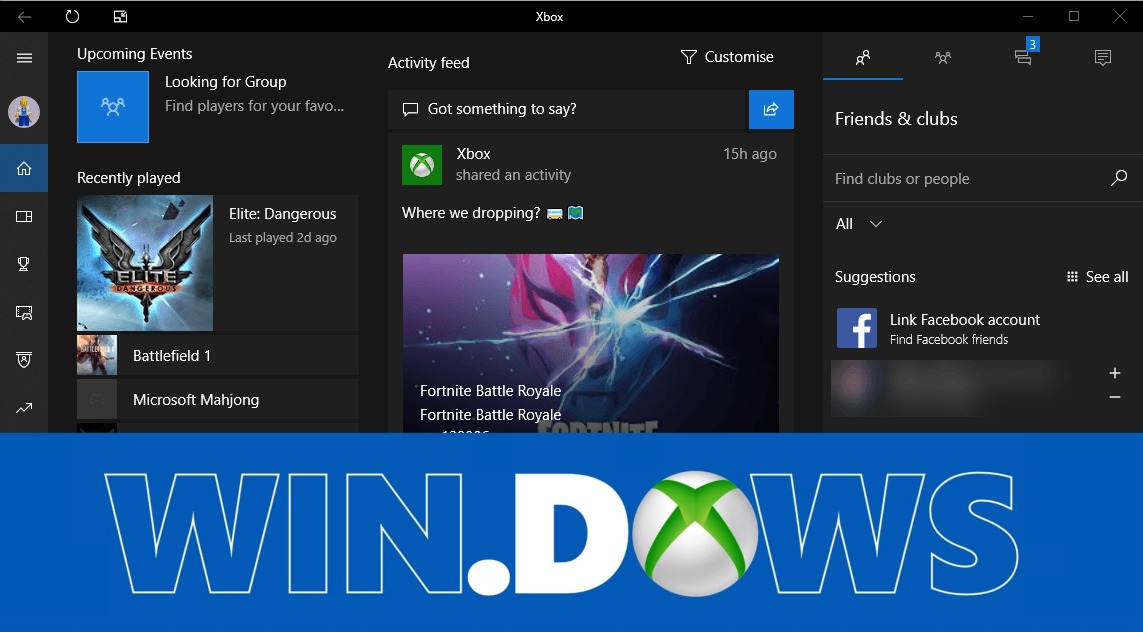Remove the suggested friend with minus
1143x632 pixels.
[x=1115, y=397]
